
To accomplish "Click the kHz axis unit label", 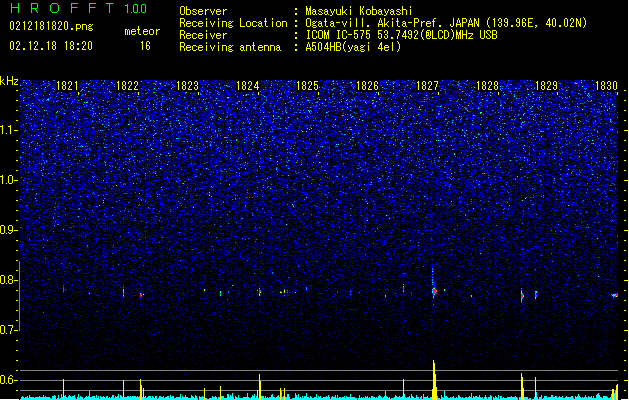I will tap(9, 81).
